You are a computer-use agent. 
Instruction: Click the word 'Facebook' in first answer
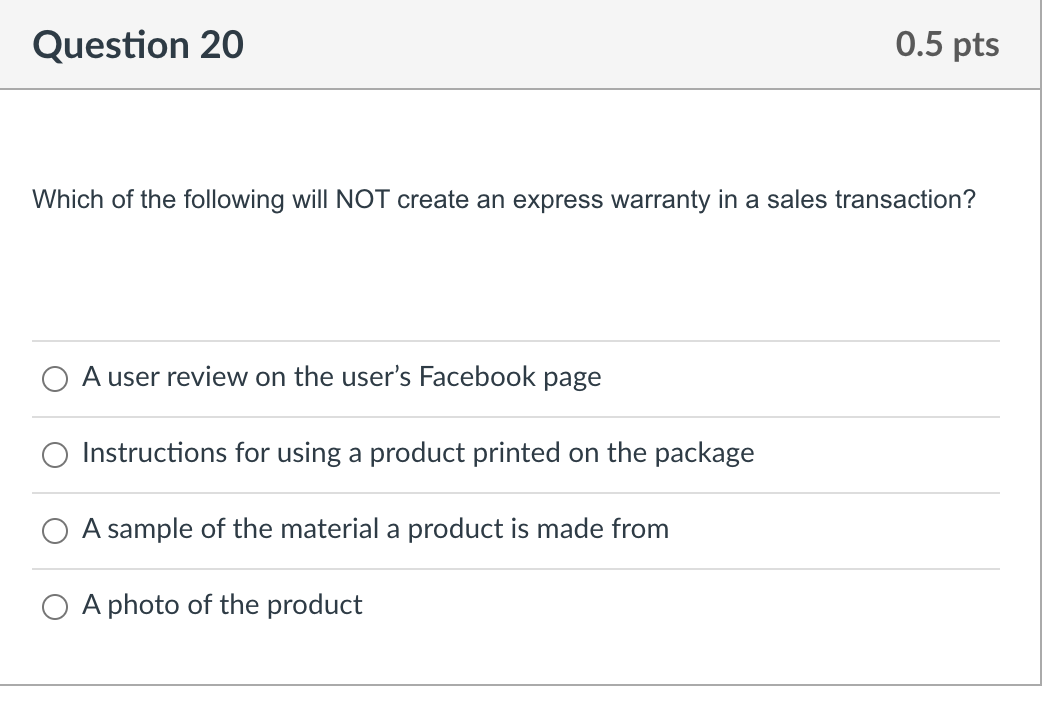(x=478, y=377)
